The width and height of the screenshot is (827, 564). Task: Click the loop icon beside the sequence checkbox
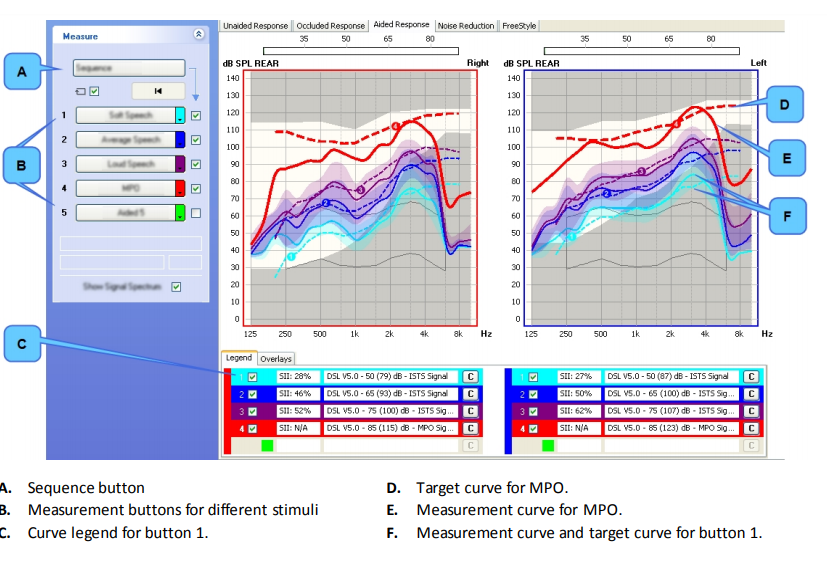80,91
